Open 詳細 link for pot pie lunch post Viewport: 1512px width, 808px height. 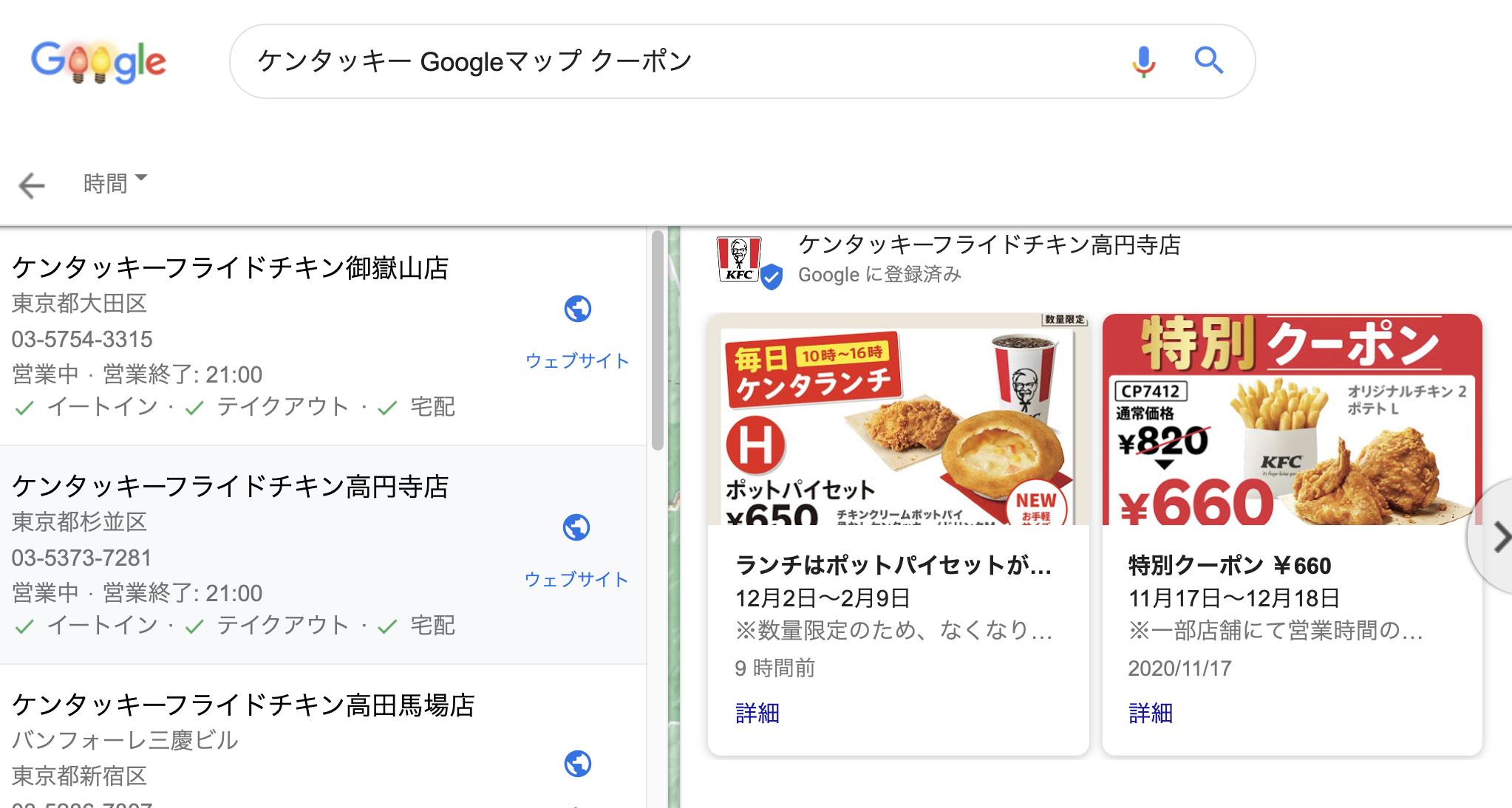tap(757, 713)
